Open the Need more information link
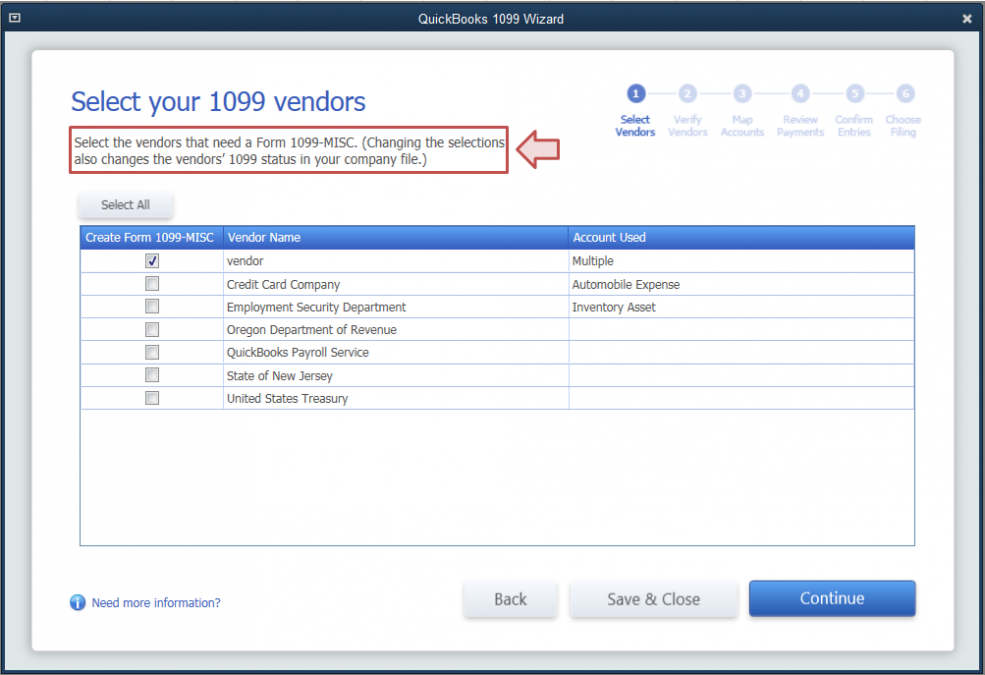The height and width of the screenshot is (675, 985). coord(156,603)
